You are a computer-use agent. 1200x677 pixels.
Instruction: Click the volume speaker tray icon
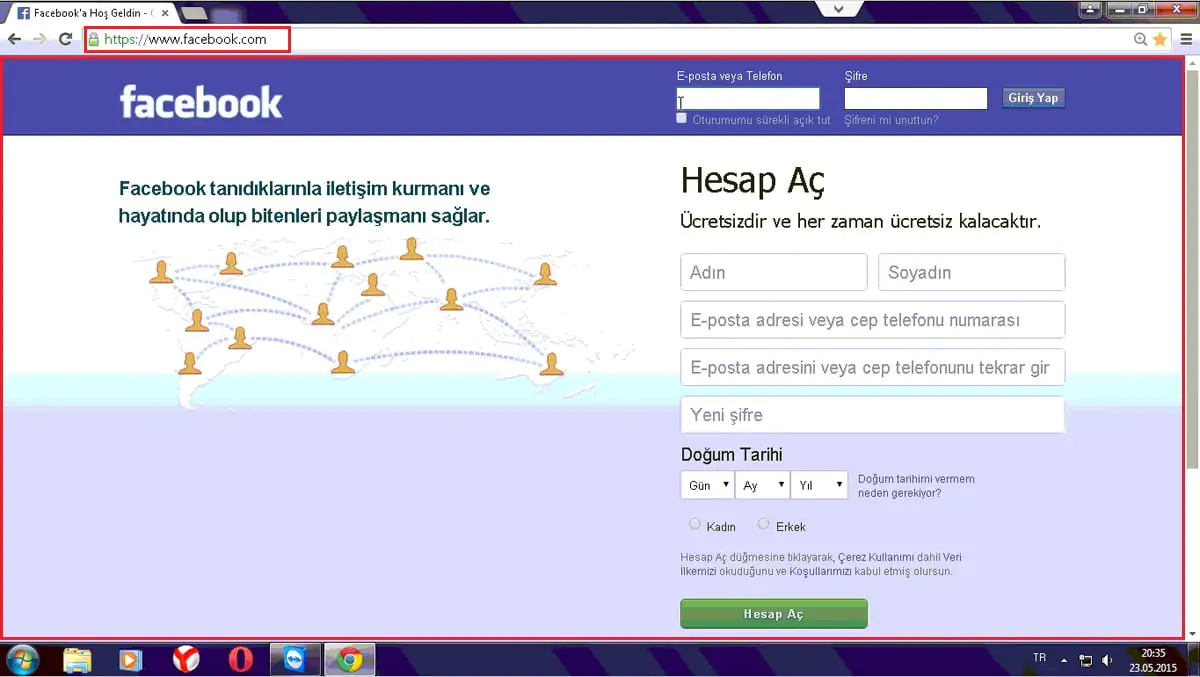coord(1107,661)
